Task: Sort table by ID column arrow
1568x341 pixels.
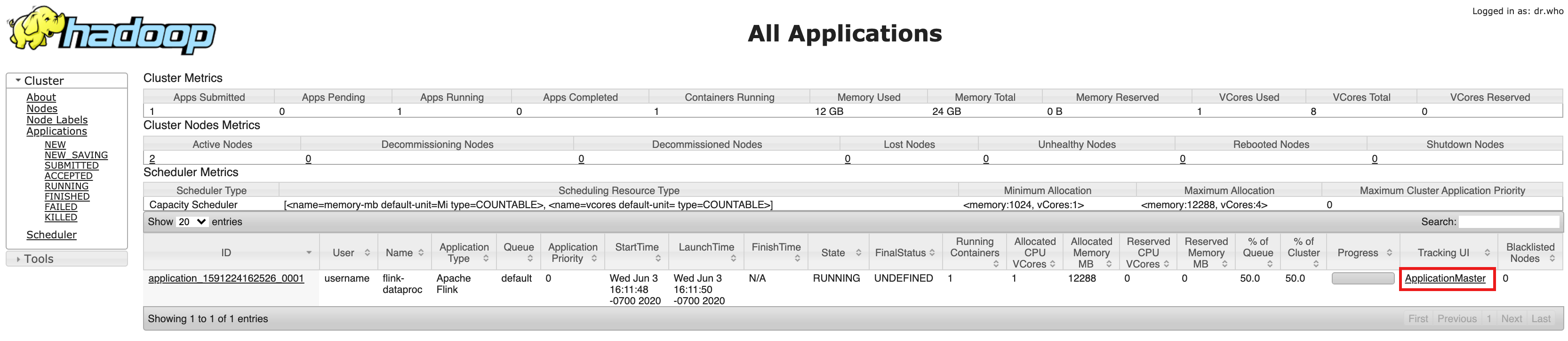Action: click(x=309, y=253)
